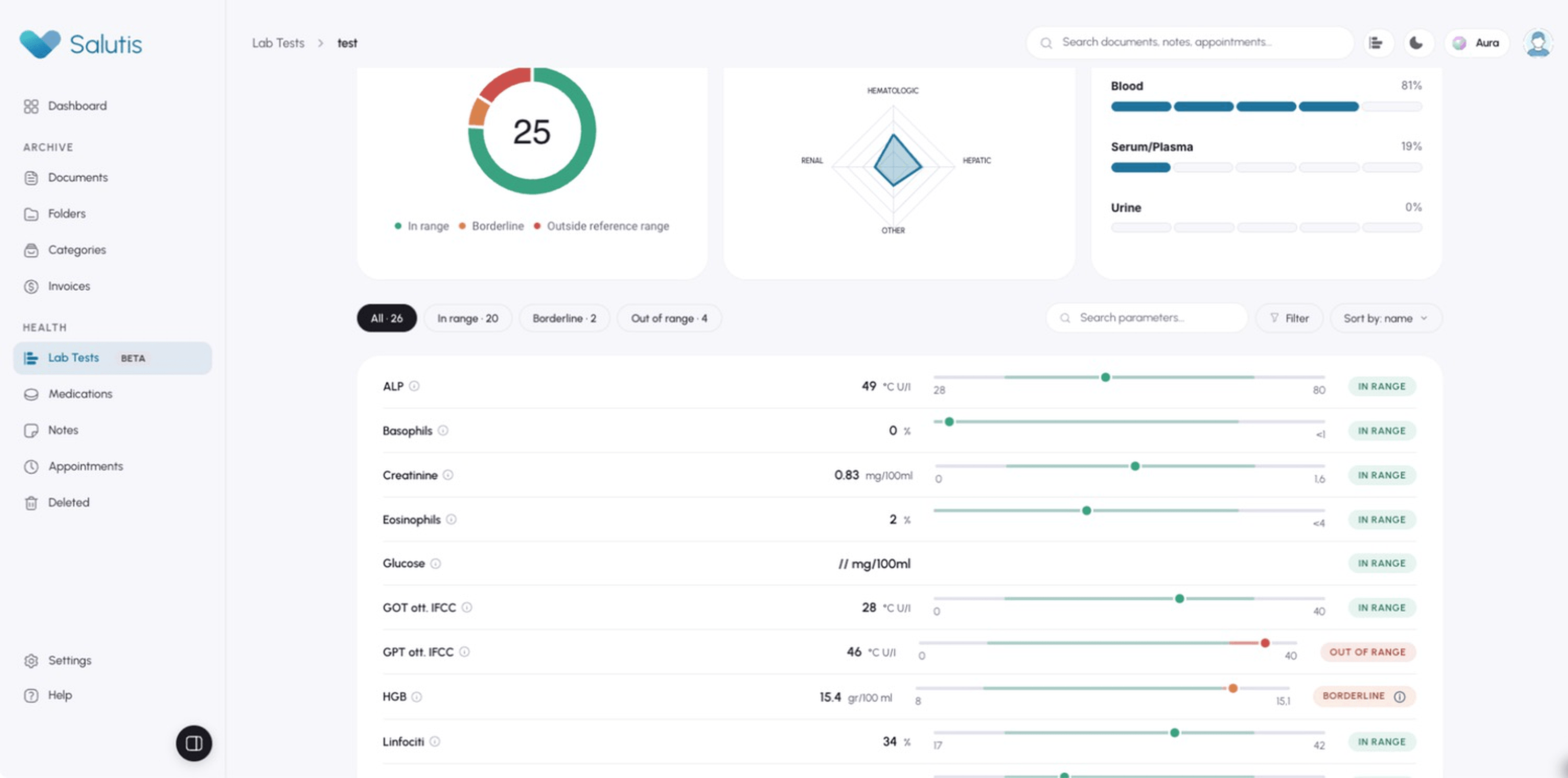The width and height of the screenshot is (1568, 778).
Task: Show info for Basophils parameter
Action: [x=443, y=430]
